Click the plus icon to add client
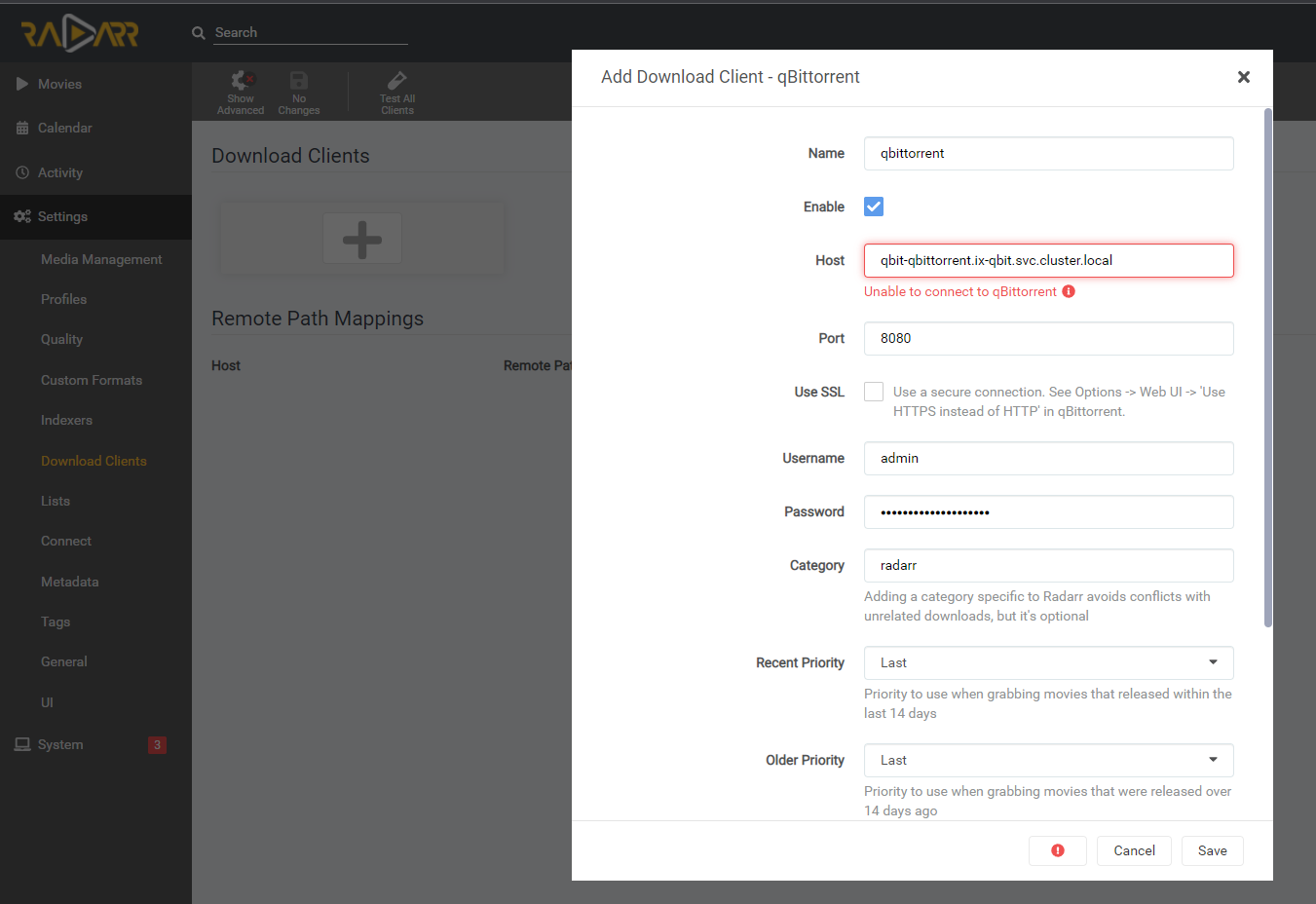This screenshot has width=1316, height=904. [362, 239]
